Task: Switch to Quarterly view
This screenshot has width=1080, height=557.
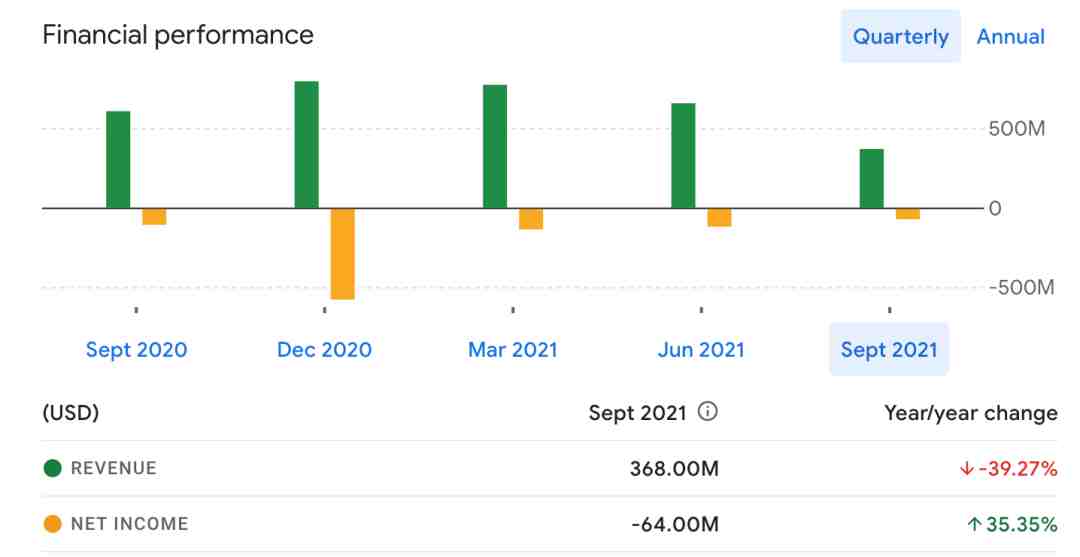Action: (900, 36)
